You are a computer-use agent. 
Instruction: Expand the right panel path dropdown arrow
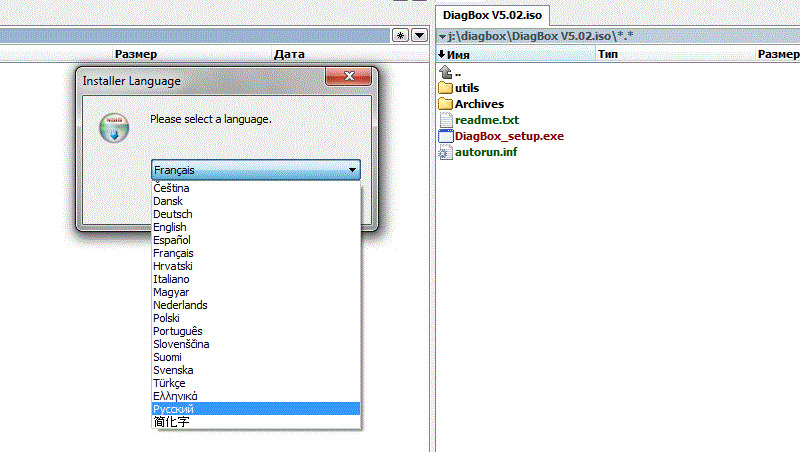pyautogui.click(x=443, y=36)
